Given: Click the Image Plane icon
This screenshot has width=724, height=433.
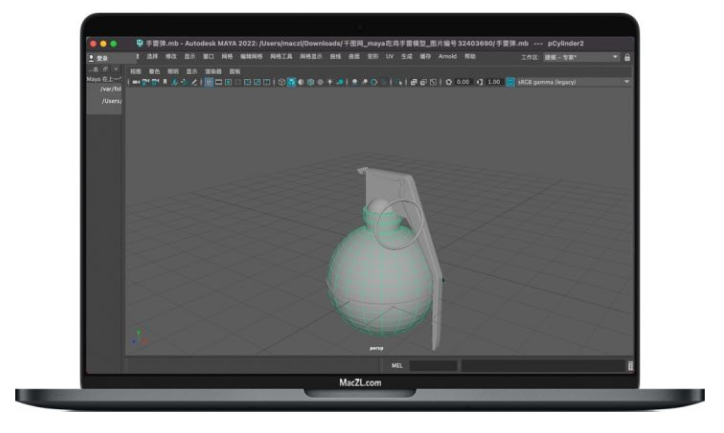Looking at the screenshot, I should (x=174, y=82).
